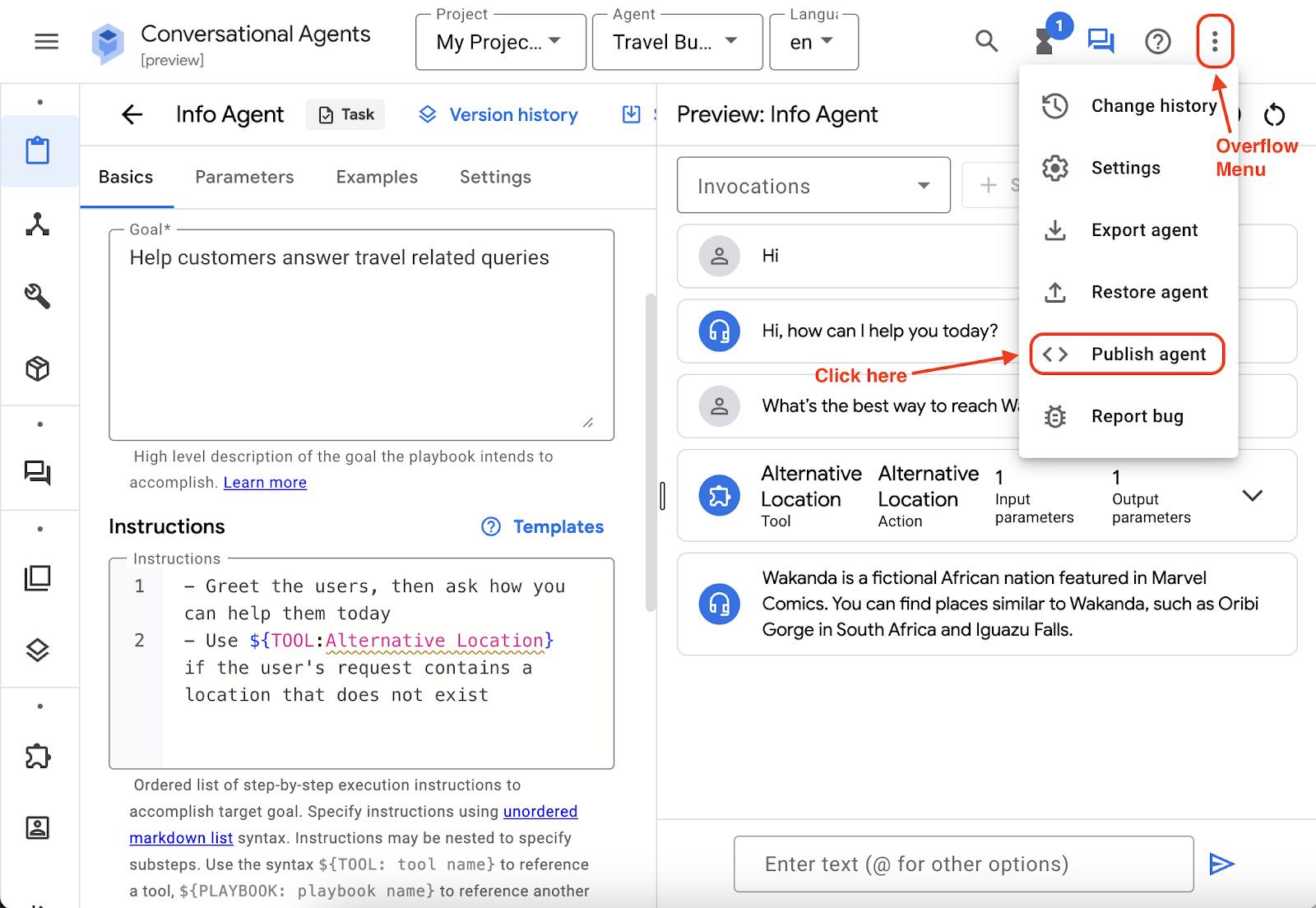Click the back arrow beside Info Agent
The image size is (1316, 908).
pyautogui.click(x=132, y=114)
